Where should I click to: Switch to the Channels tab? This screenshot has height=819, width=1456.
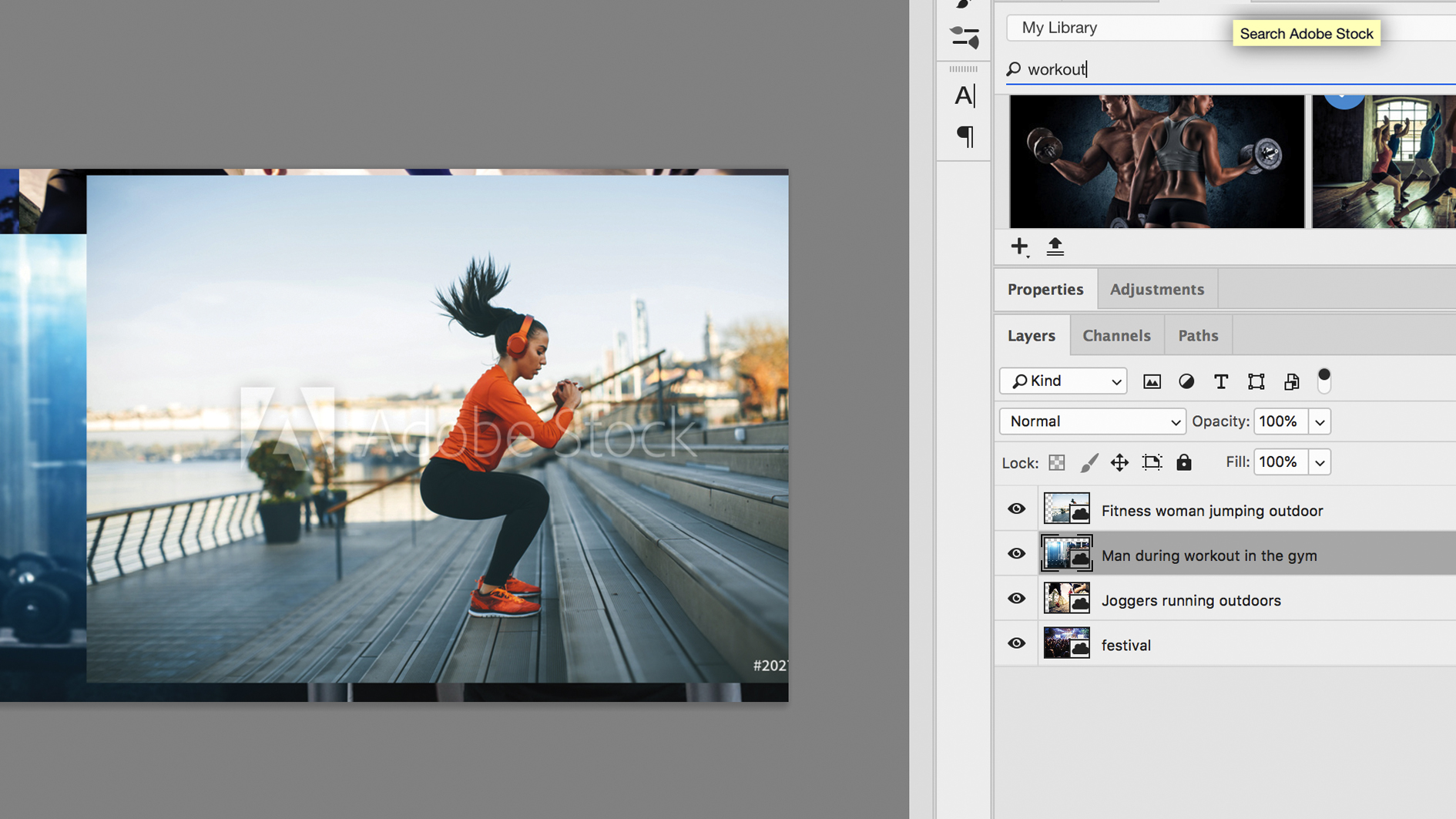click(1116, 335)
